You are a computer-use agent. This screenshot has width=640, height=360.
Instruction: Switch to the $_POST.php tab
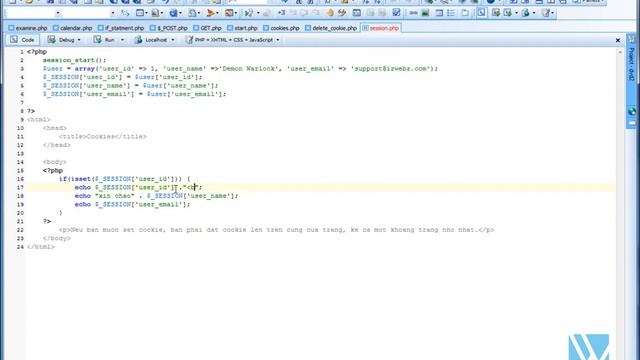tap(169, 28)
